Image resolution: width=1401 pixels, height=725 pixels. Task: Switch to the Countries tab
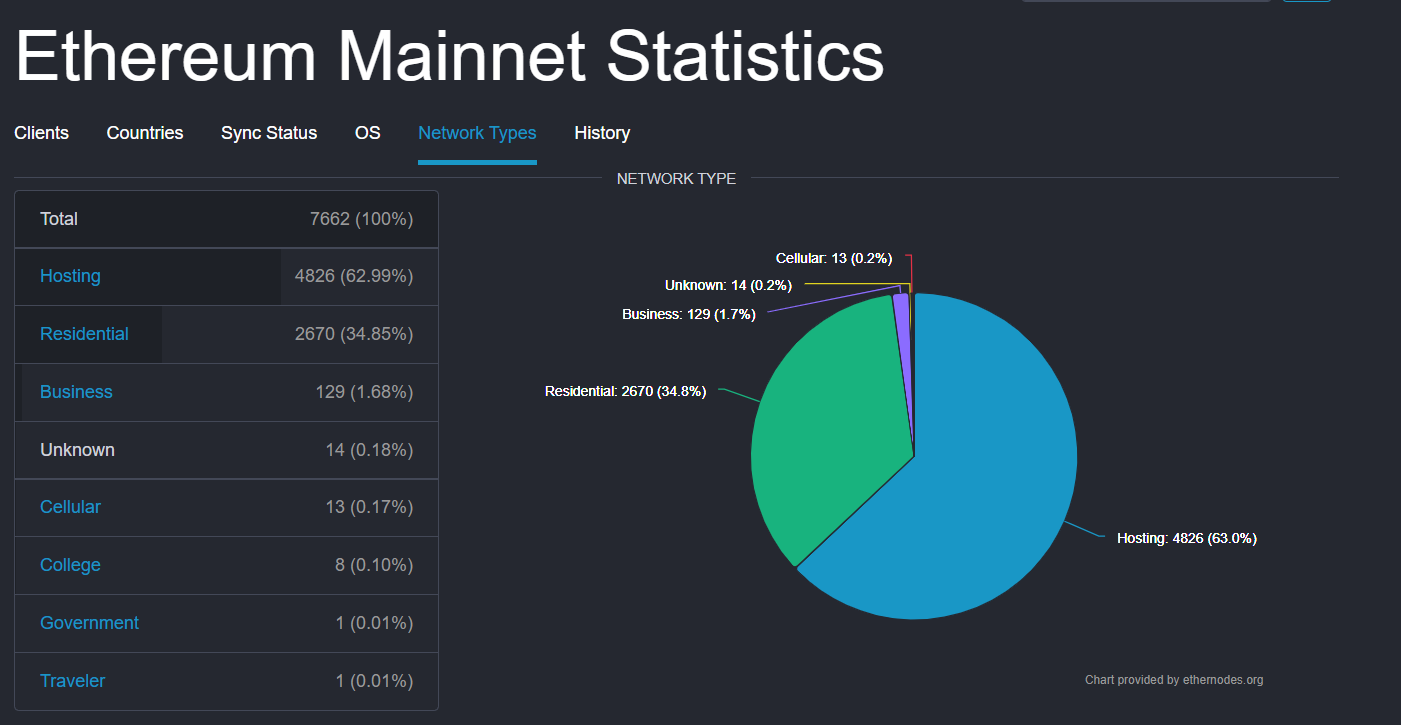tap(145, 133)
